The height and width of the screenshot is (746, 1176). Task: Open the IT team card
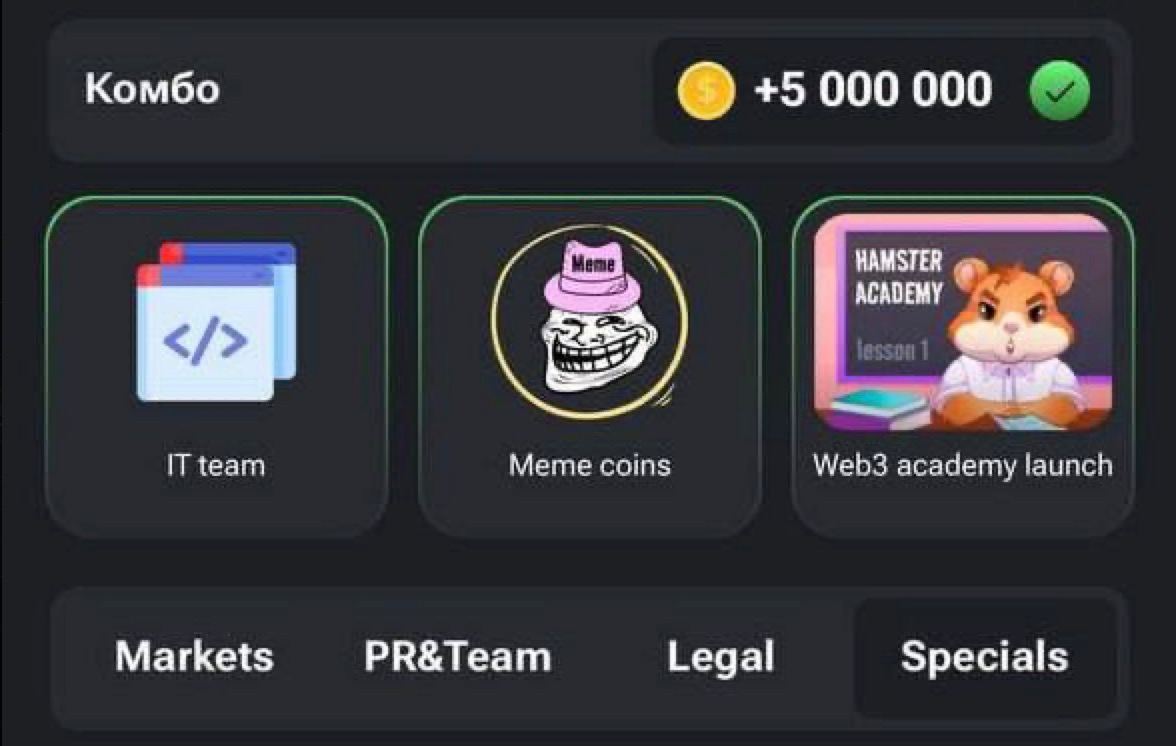tap(217, 367)
